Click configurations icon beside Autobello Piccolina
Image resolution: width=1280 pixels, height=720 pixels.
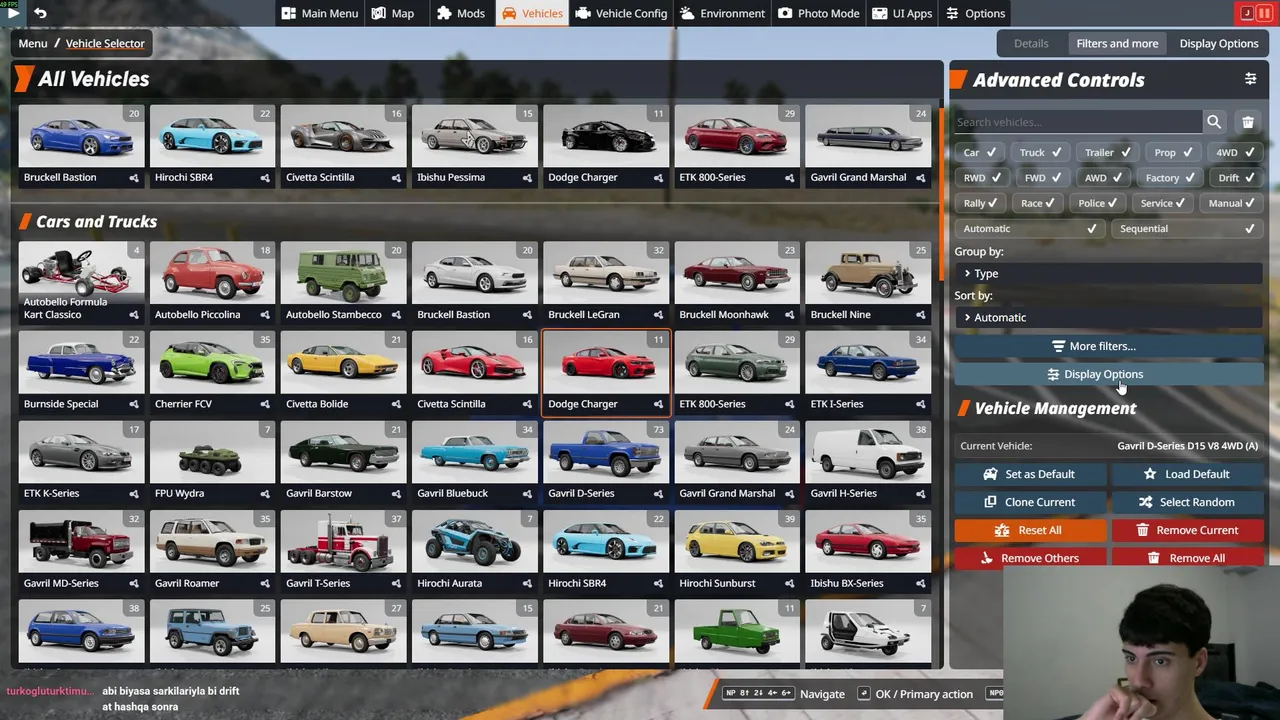tap(265, 315)
